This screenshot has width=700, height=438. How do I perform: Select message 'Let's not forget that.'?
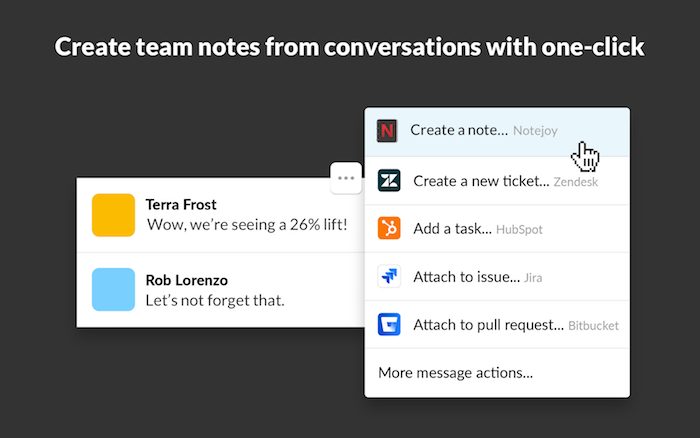coord(215,300)
